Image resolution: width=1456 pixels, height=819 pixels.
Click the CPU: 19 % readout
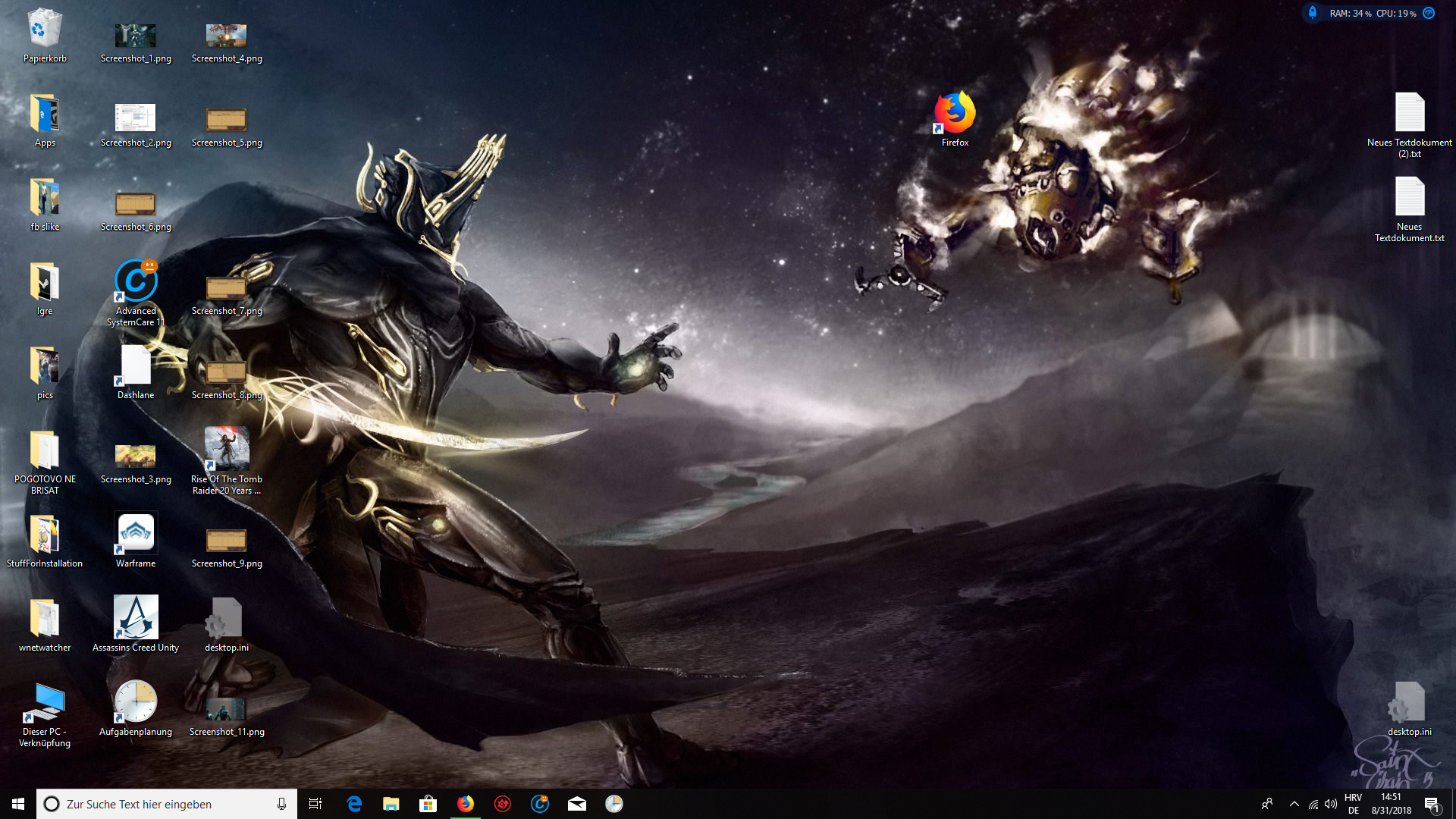click(x=1396, y=14)
